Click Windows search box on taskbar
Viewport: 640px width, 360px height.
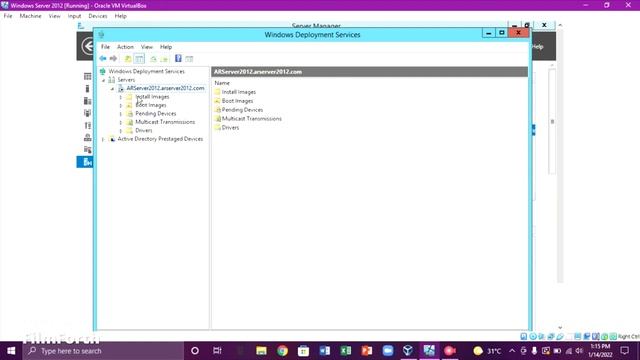pos(103,351)
